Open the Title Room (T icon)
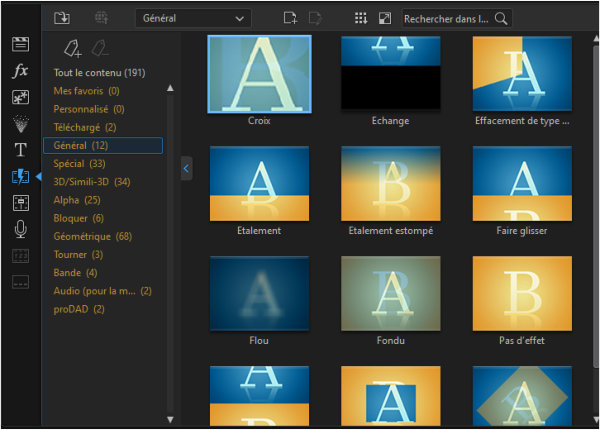Image resolution: width=600 pixels, height=430 pixels. point(20,151)
